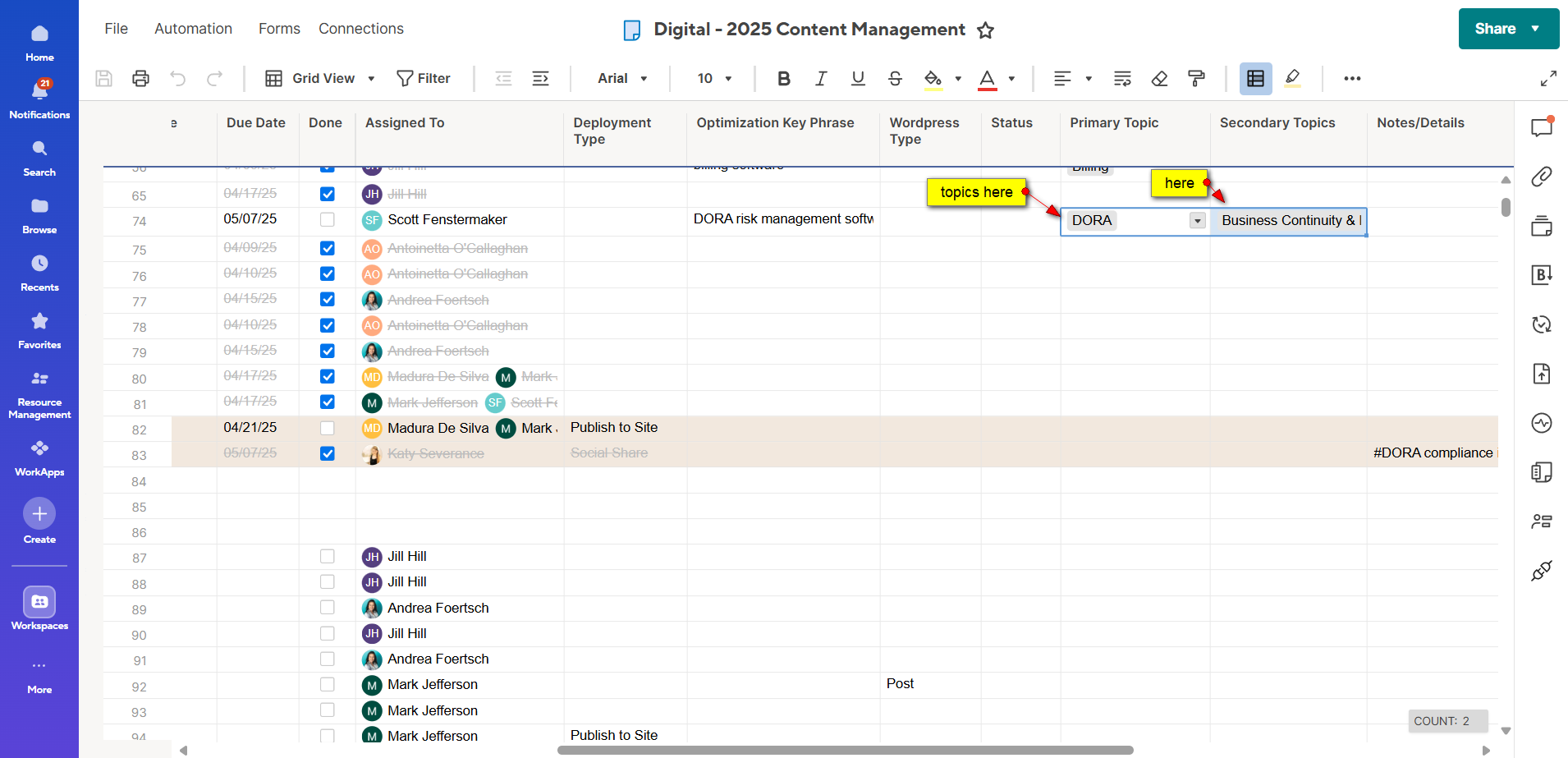Image resolution: width=1568 pixels, height=758 pixels.
Task: Click the Print icon in toolbar
Action: tap(140, 78)
